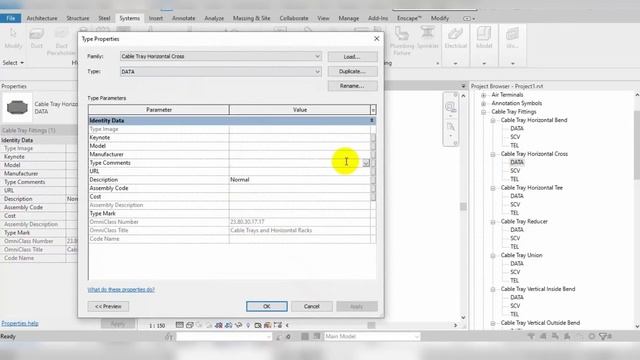Collapse the Identity Data parameter group

[372, 120]
